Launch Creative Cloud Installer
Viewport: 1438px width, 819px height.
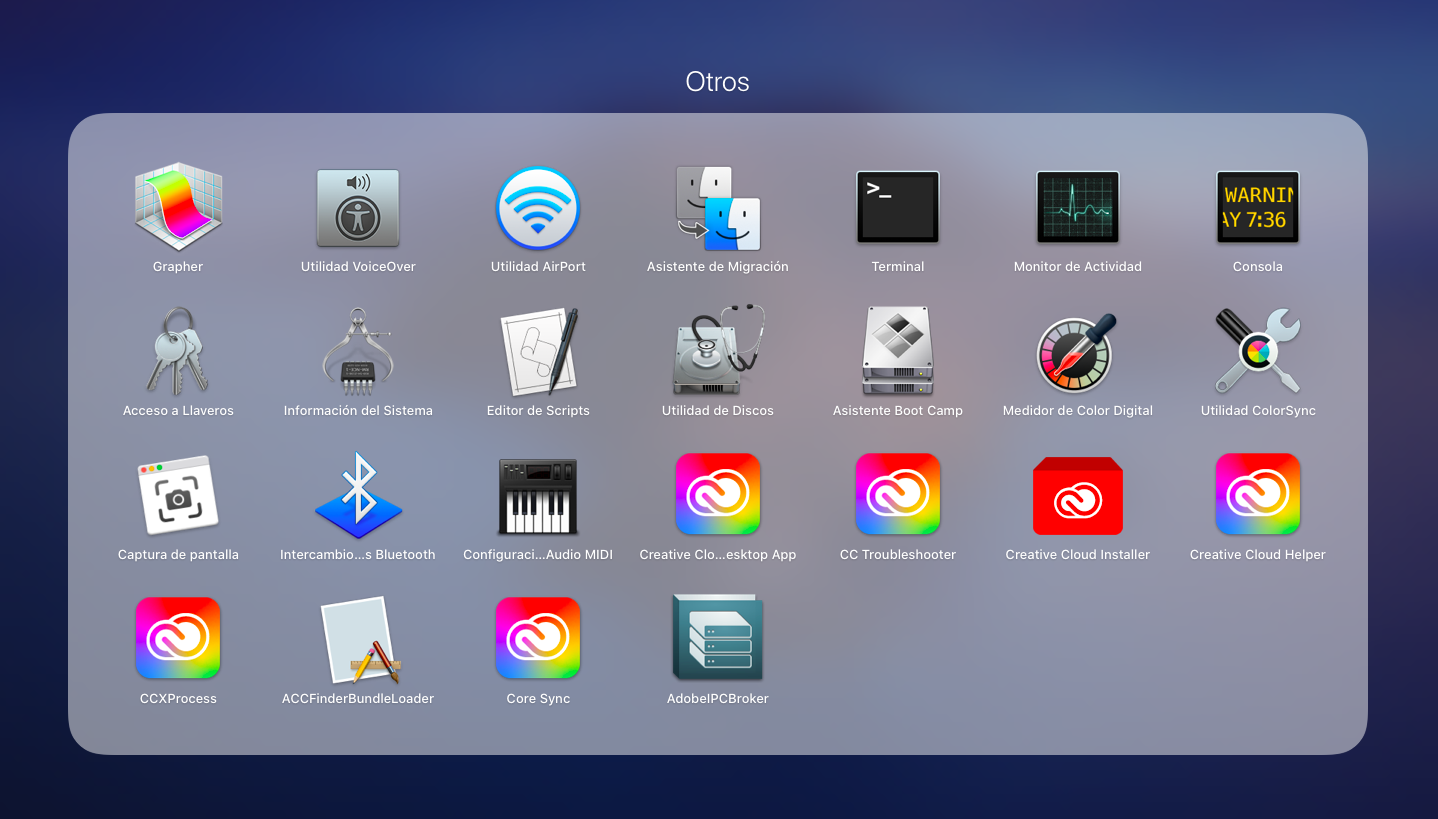tap(1077, 496)
